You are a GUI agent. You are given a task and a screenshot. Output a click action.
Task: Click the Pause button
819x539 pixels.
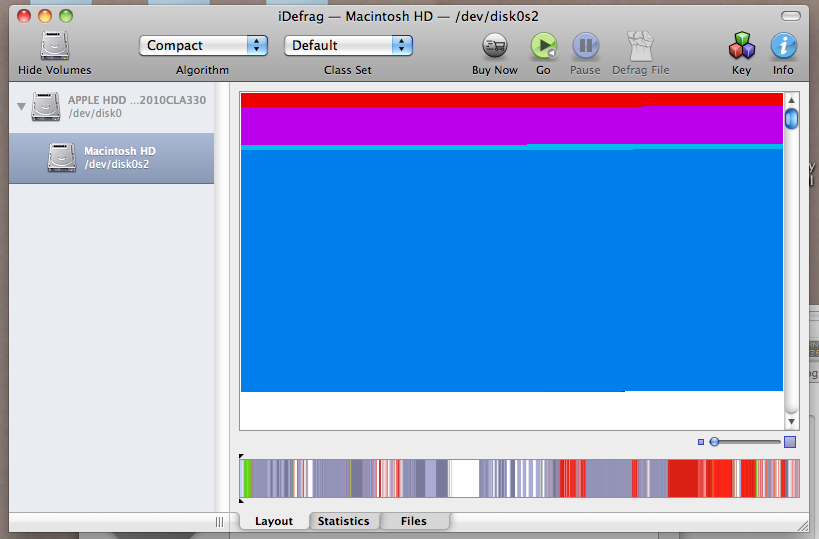pyautogui.click(x=586, y=46)
